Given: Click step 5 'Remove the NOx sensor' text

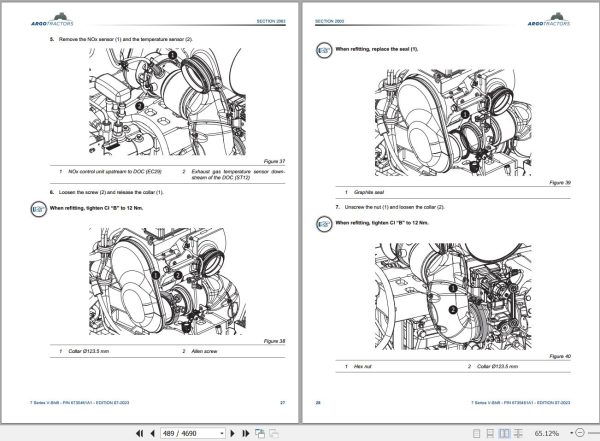Looking at the screenshot, I should pyautogui.click(x=126, y=39).
